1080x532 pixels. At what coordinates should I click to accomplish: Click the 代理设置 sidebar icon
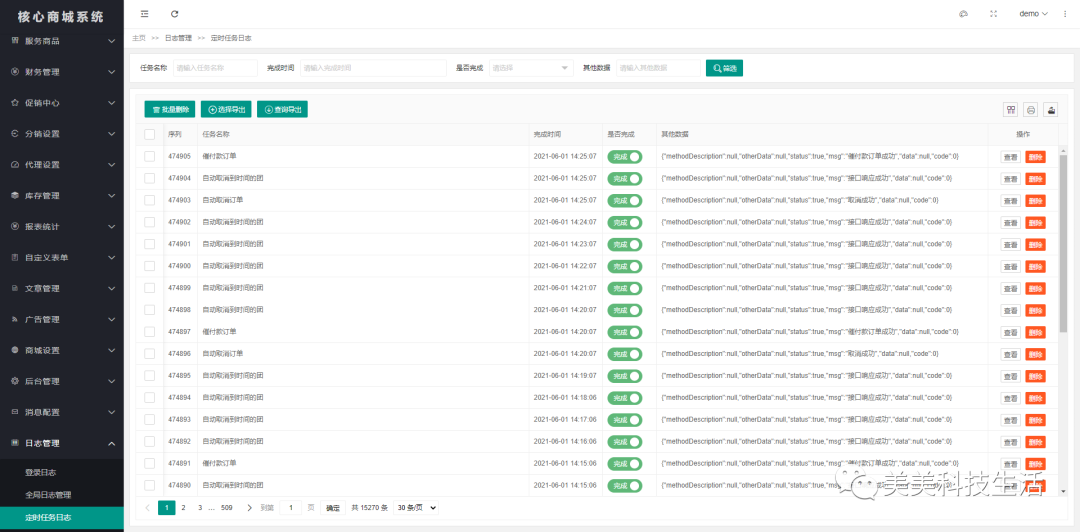pyautogui.click(x=15, y=165)
